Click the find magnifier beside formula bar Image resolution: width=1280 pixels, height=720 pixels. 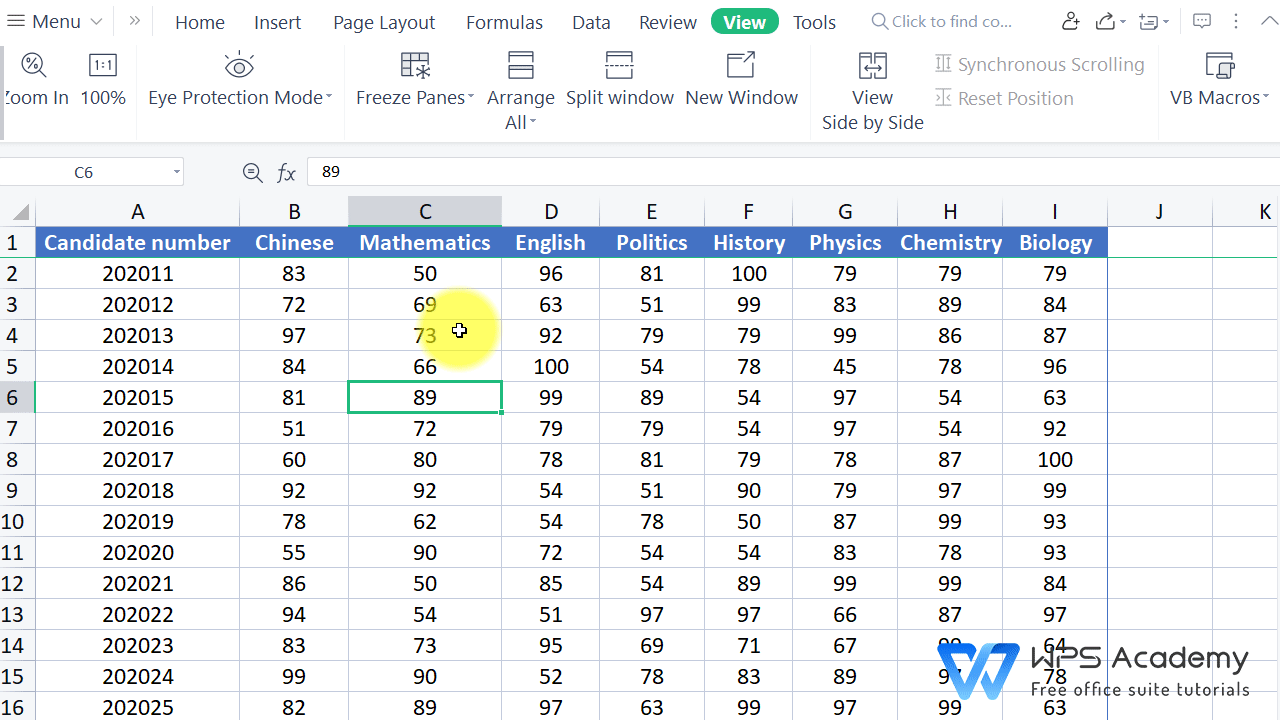click(x=252, y=171)
